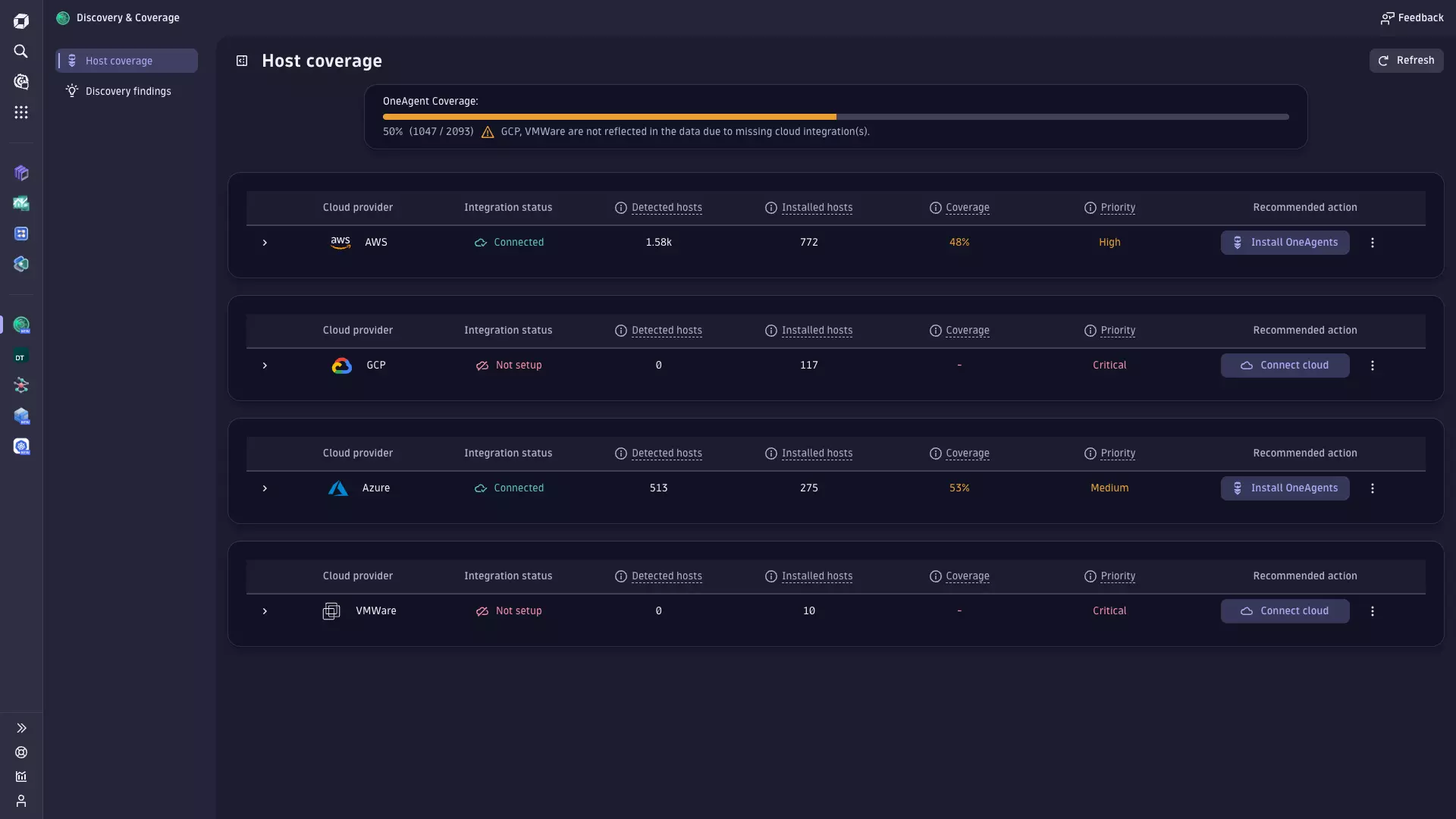Open the help support icon in bottom sidebar
The height and width of the screenshot is (819, 1456).
point(21,752)
